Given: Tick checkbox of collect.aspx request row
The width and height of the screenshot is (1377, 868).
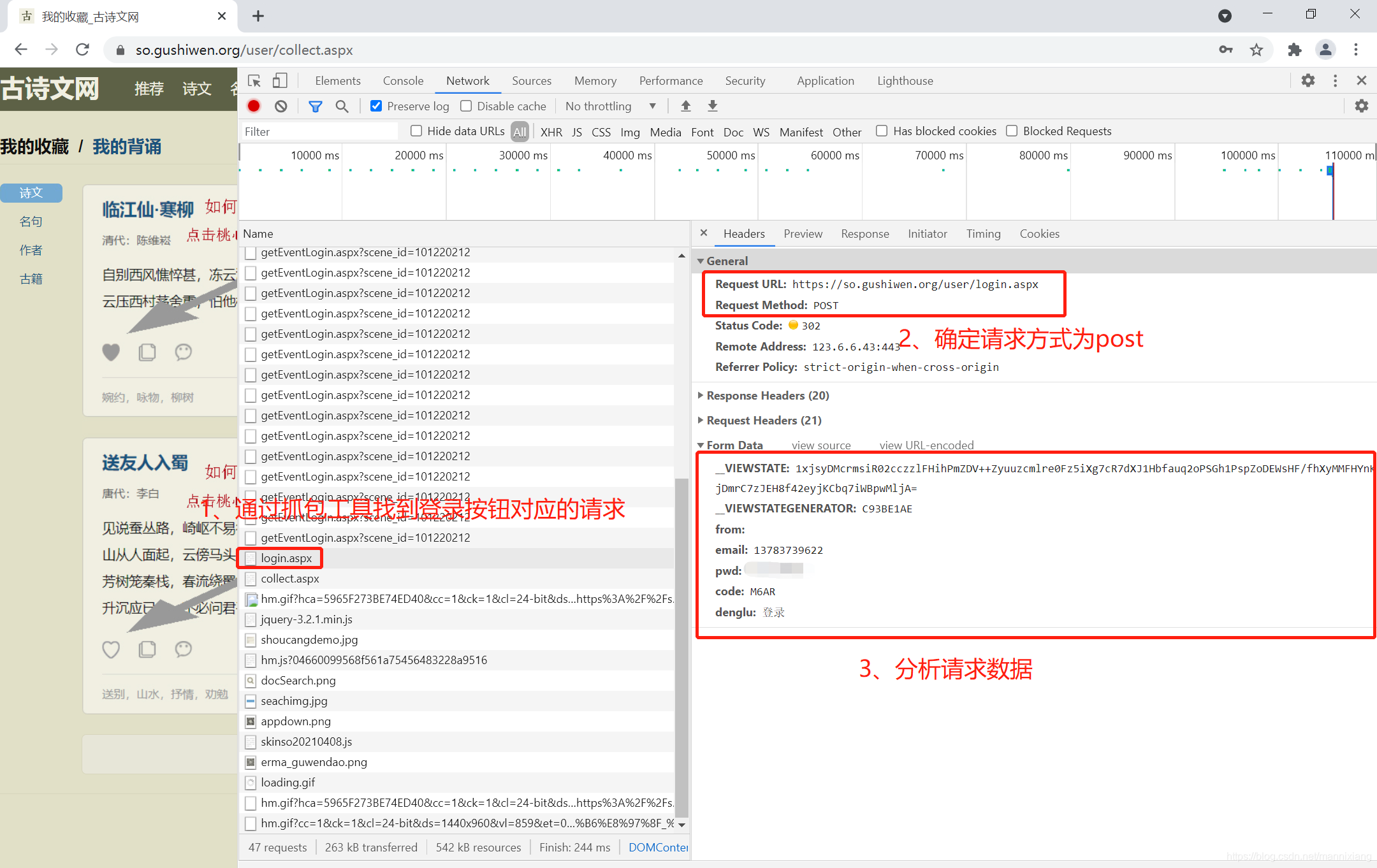Looking at the screenshot, I should [251, 579].
